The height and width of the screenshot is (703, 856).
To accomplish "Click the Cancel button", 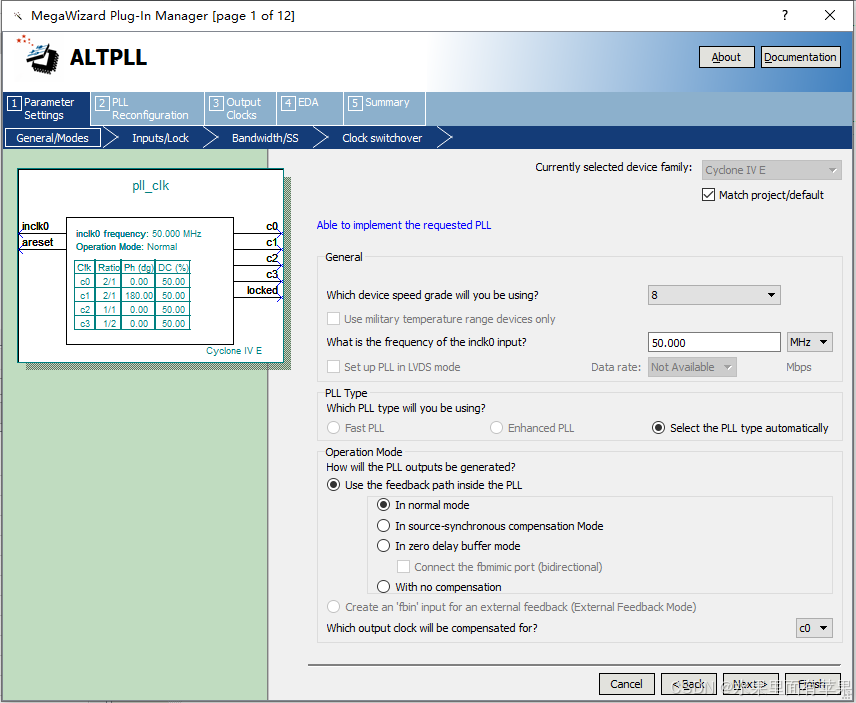I will tap(626, 684).
